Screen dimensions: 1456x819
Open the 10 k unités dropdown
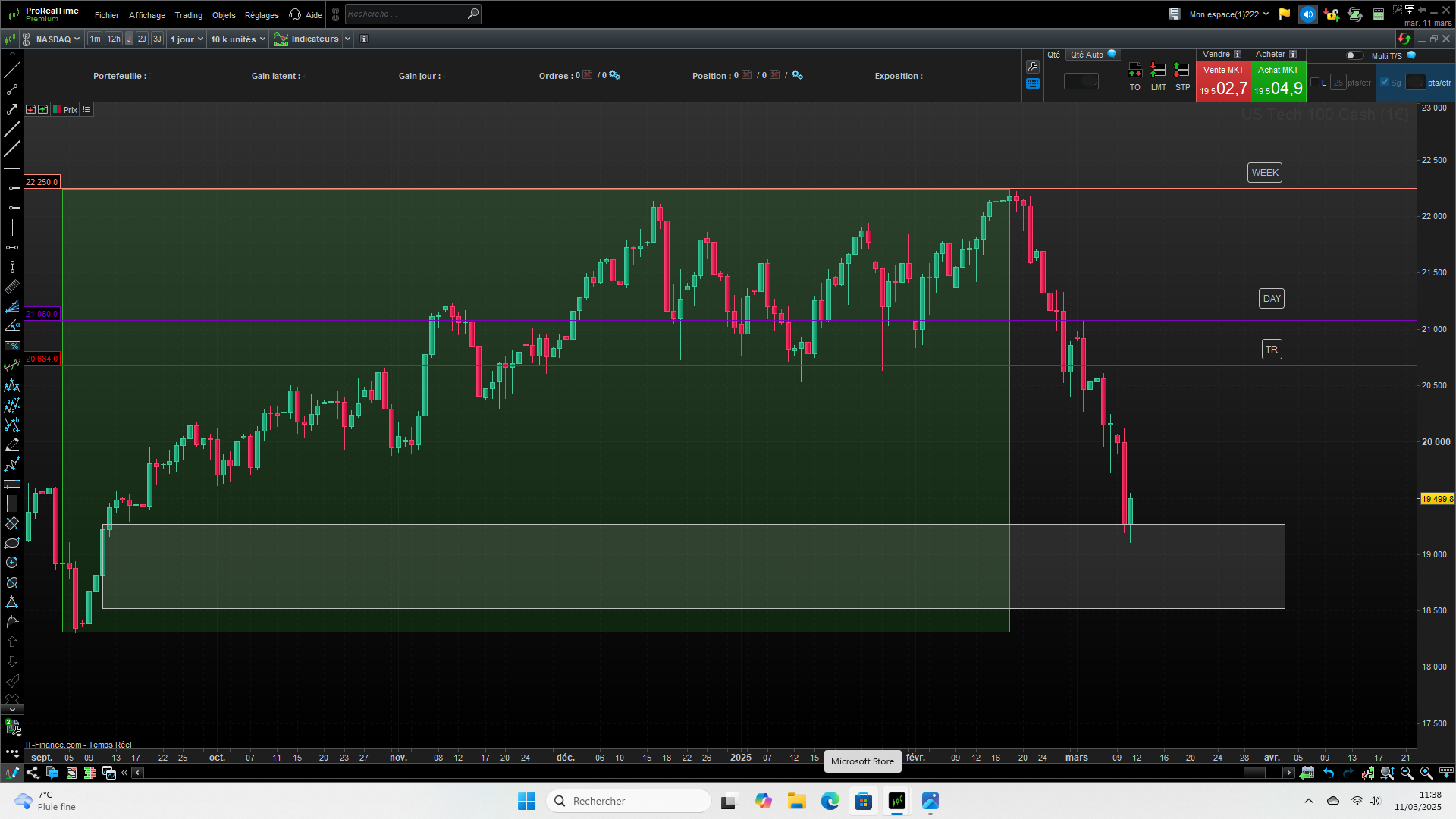click(x=237, y=39)
